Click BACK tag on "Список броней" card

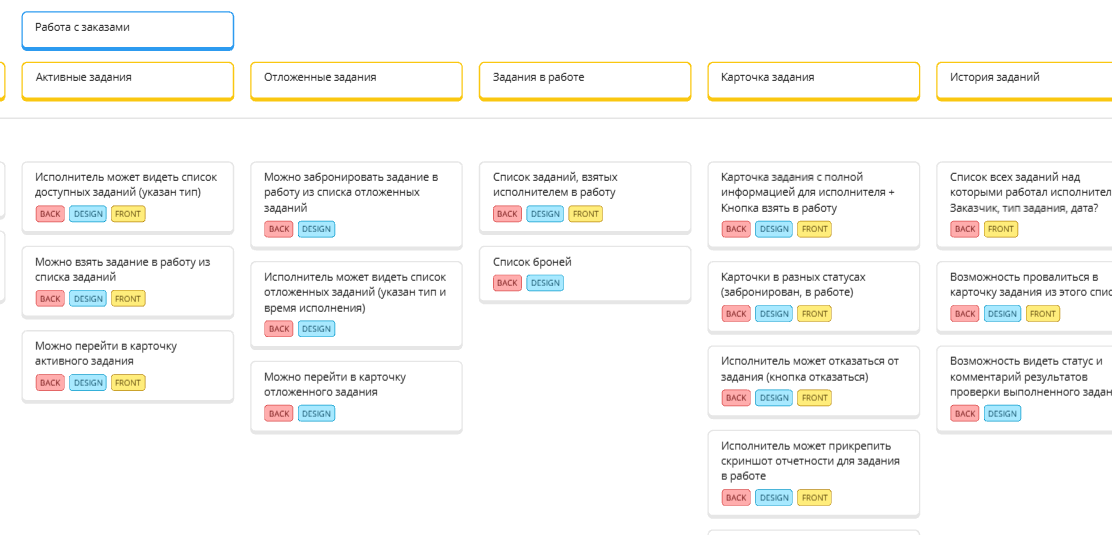tap(508, 283)
